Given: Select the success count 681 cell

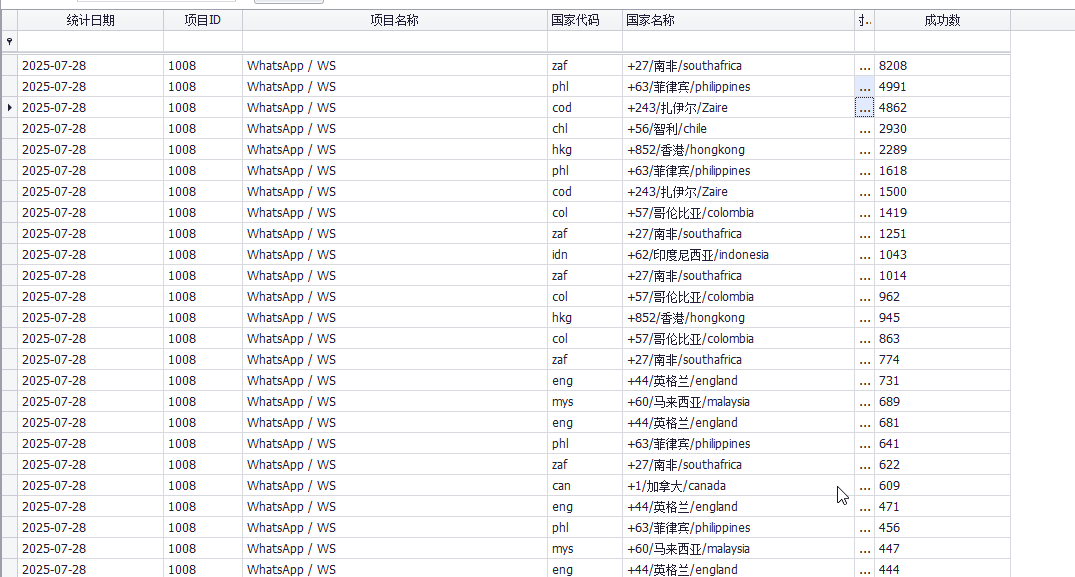Looking at the screenshot, I should [943, 423].
